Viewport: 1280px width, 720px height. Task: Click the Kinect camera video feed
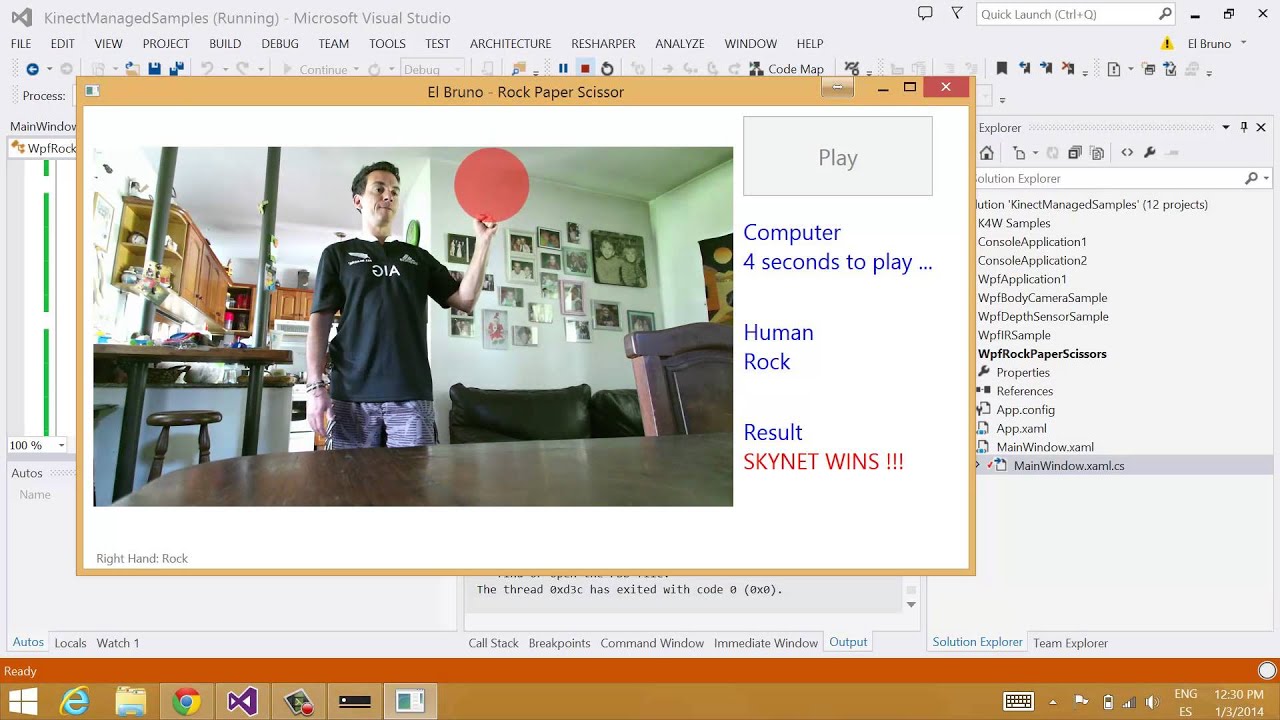413,326
